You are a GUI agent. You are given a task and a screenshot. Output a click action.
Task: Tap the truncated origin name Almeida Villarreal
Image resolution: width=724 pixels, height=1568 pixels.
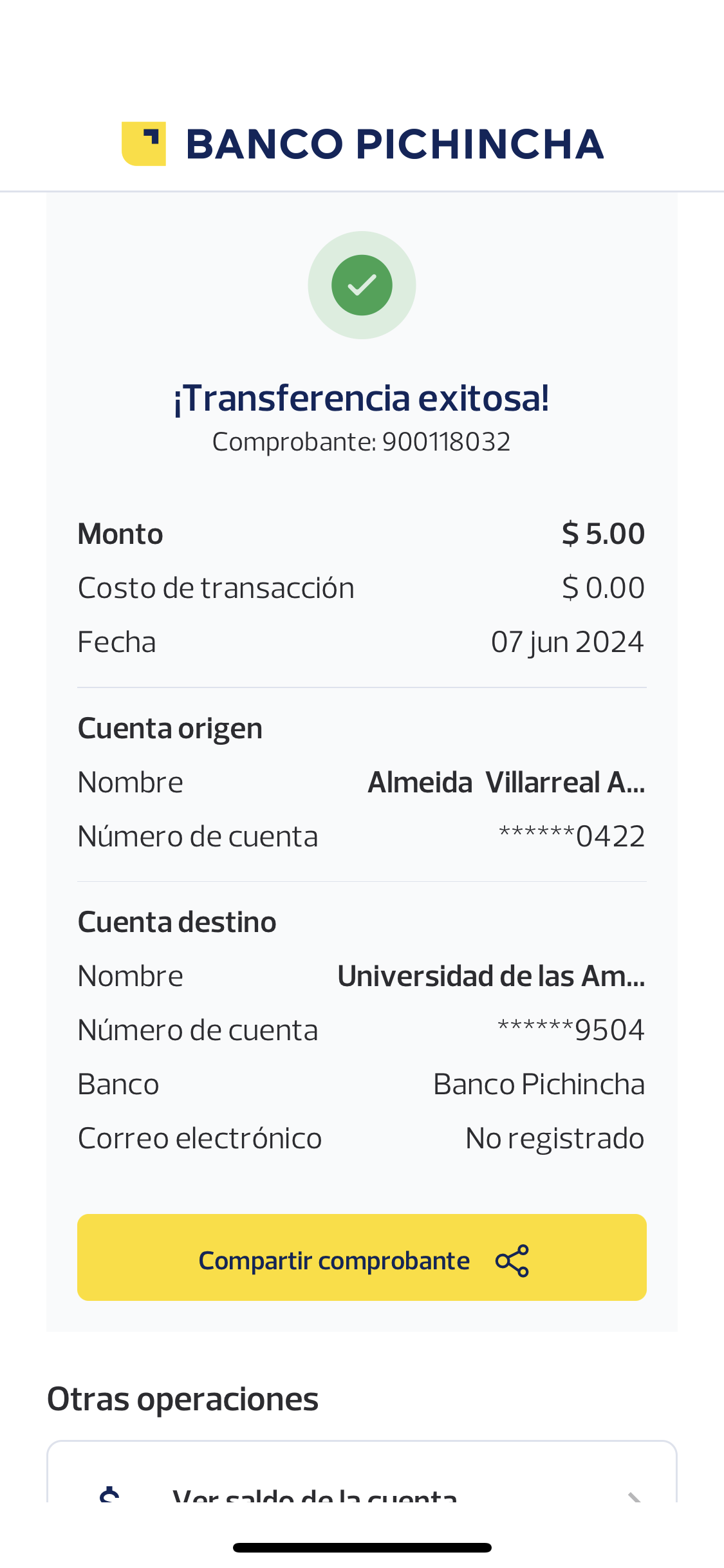point(506,783)
